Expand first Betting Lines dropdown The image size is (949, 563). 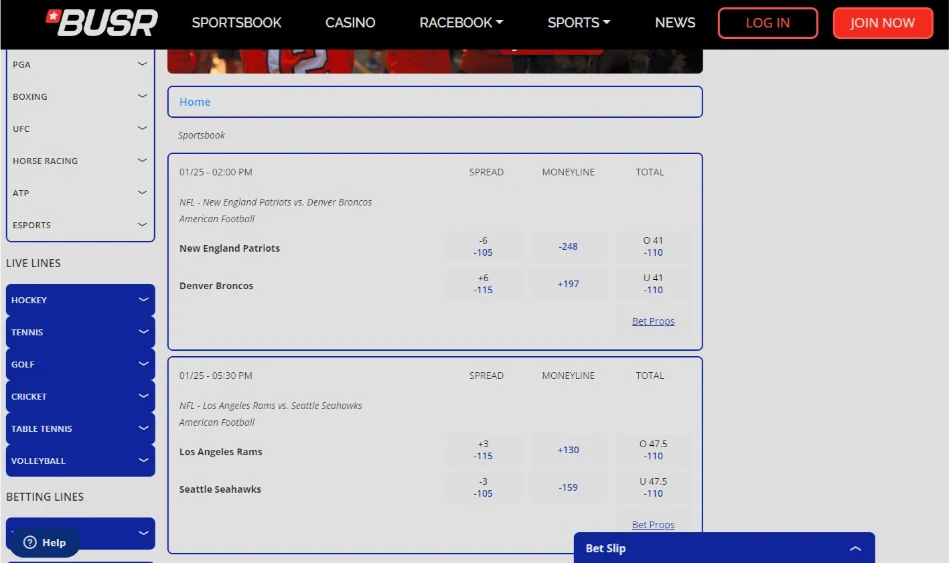pyautogui.click(x=80, y=533)
